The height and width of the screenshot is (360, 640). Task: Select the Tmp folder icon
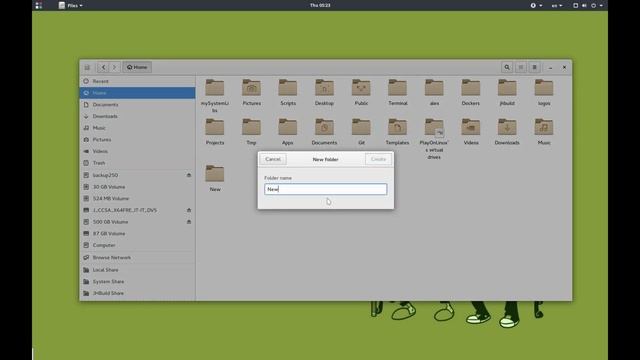pyautogui.click(x=251, y=127)
